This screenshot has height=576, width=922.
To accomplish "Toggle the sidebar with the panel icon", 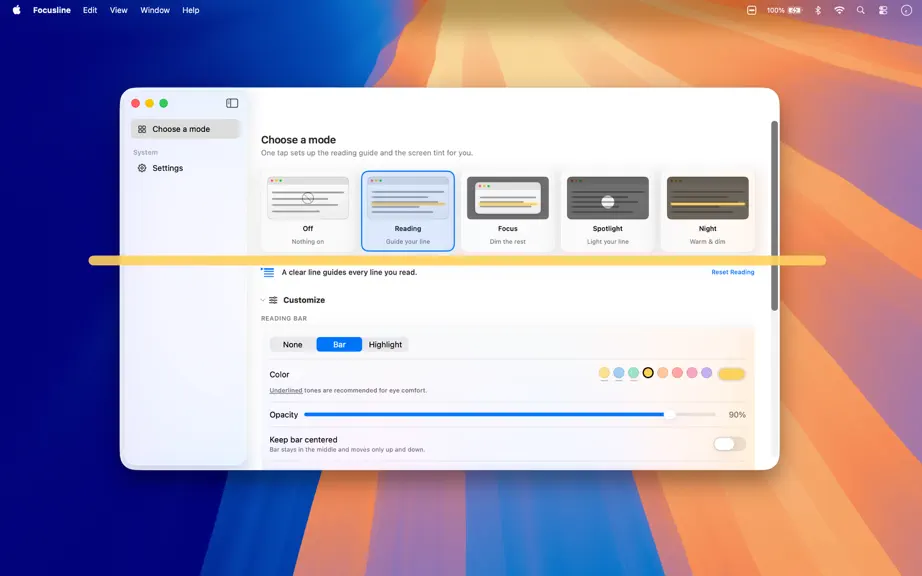I will click(x=232, y=103).
